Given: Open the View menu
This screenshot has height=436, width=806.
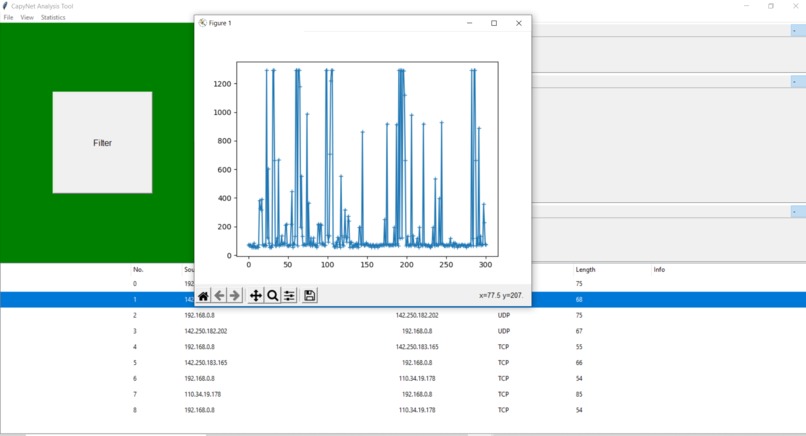Looking at the screenshot, I should [x=27, y=17].
